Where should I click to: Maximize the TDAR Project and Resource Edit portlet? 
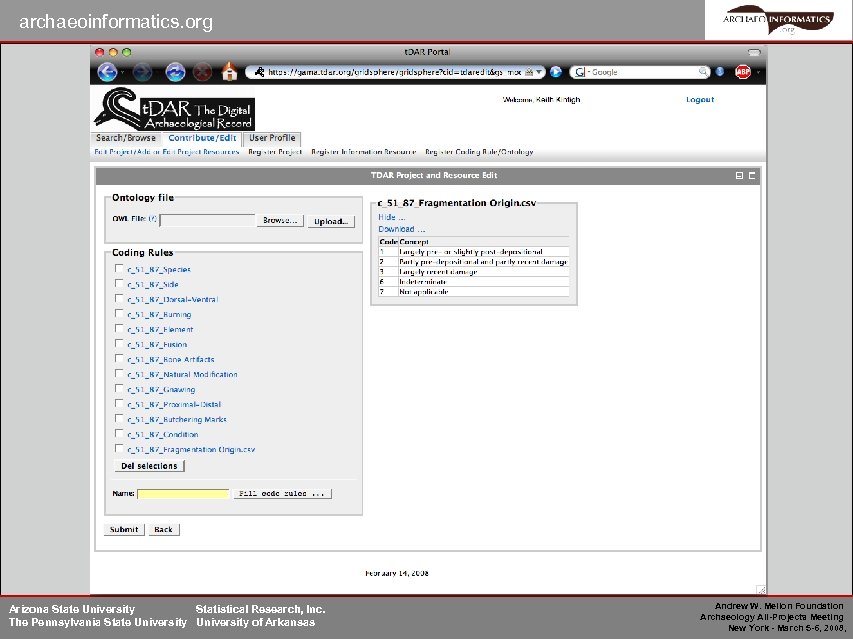click(752, 175)
